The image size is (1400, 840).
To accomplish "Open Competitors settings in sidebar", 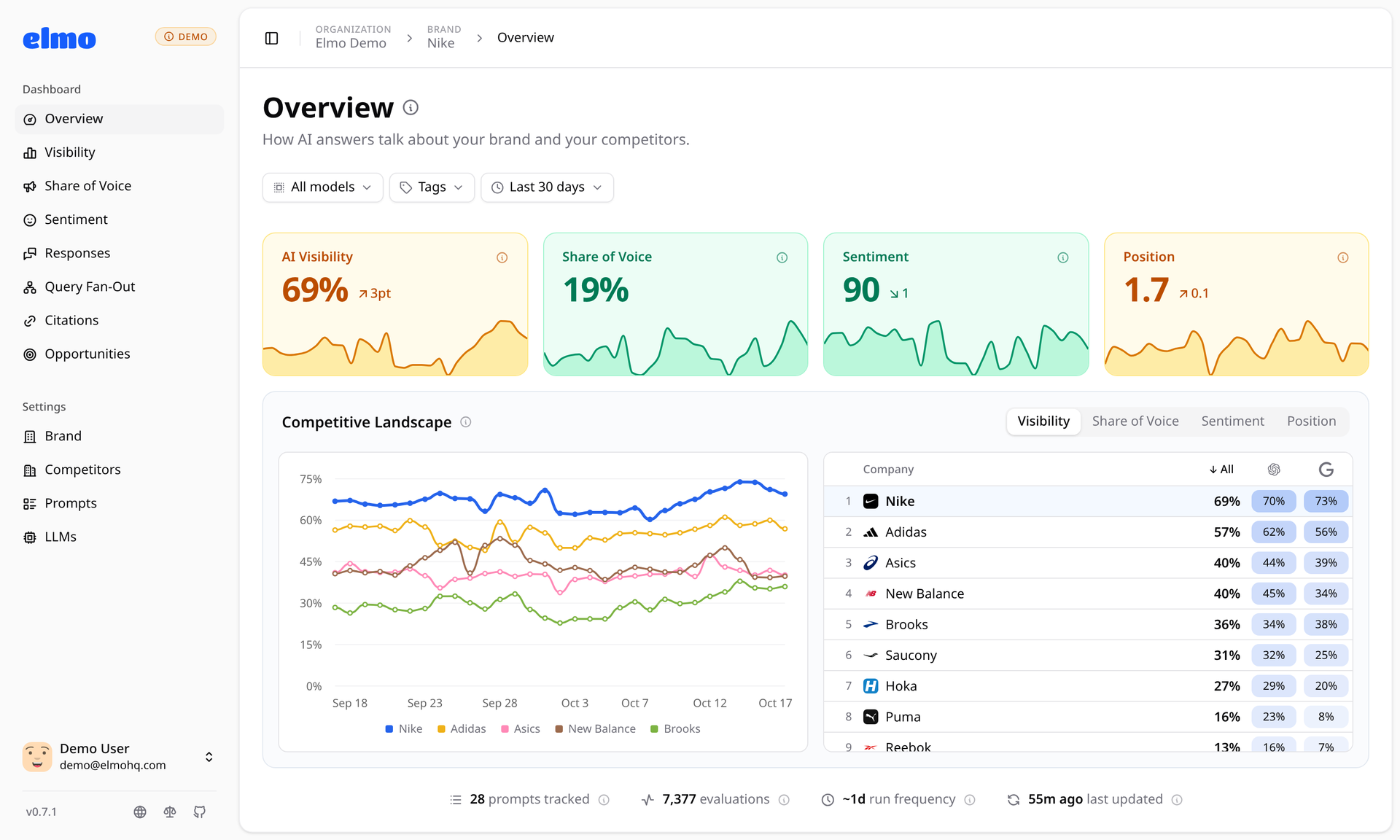I will click(x=119, y=470).
